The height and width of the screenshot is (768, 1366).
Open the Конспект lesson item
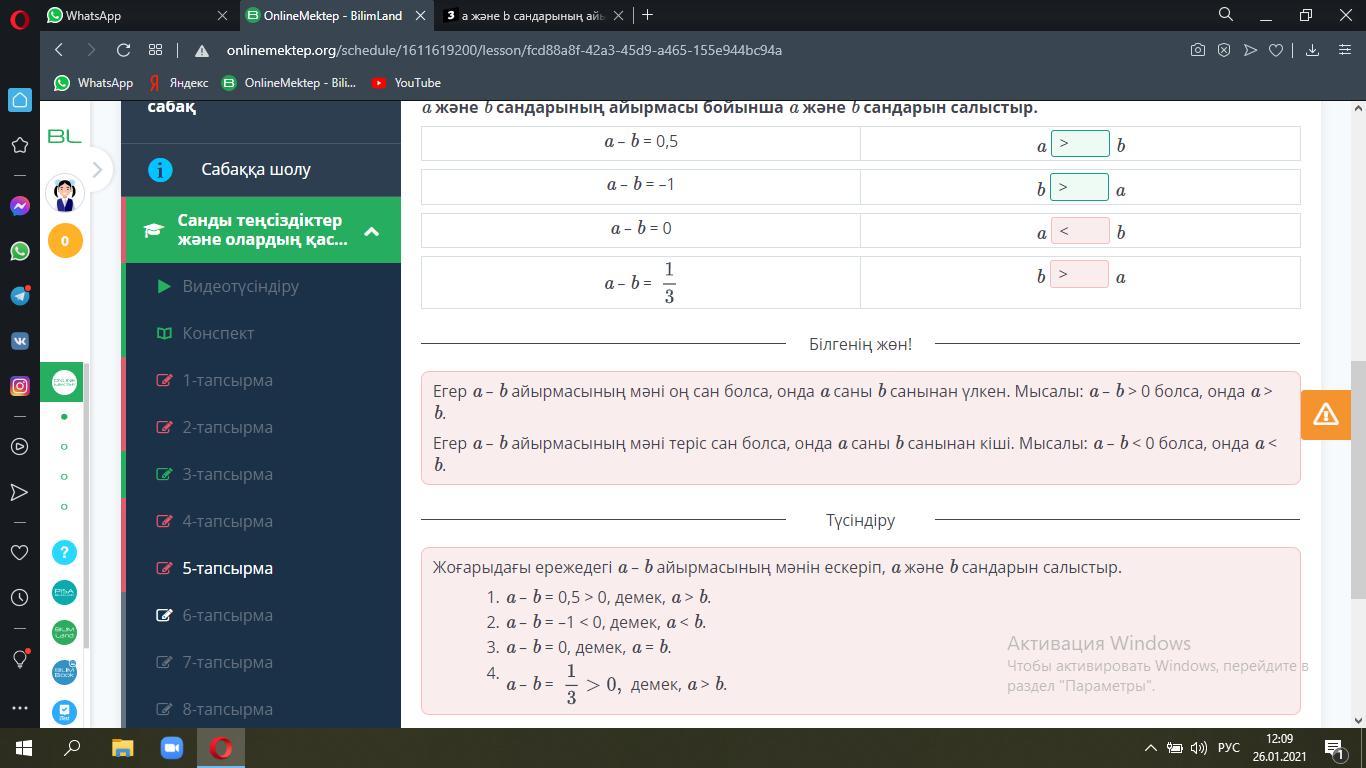click(x=218, y=333)
